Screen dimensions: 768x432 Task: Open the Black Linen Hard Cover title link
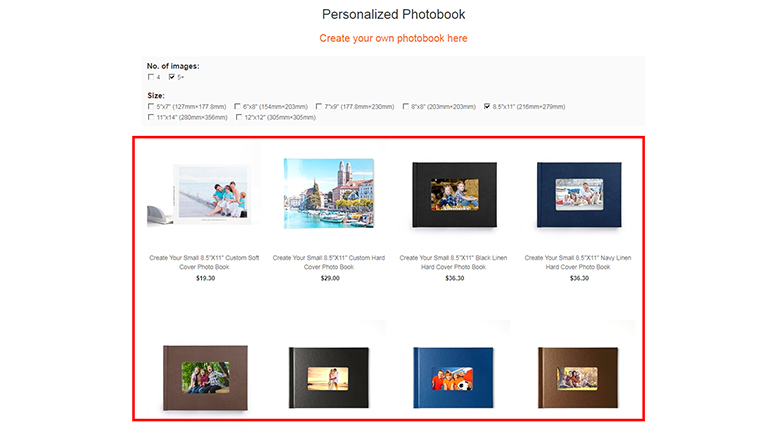point(454,262)
